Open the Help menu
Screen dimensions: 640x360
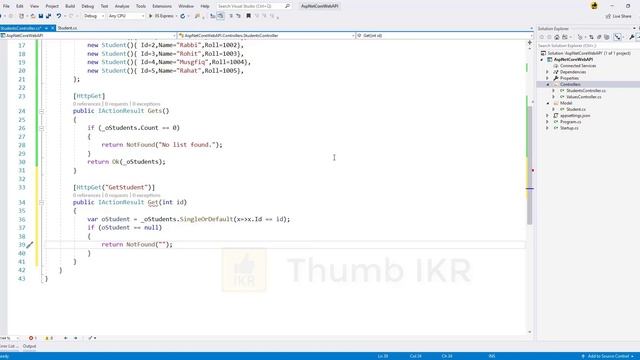point(205,6)
